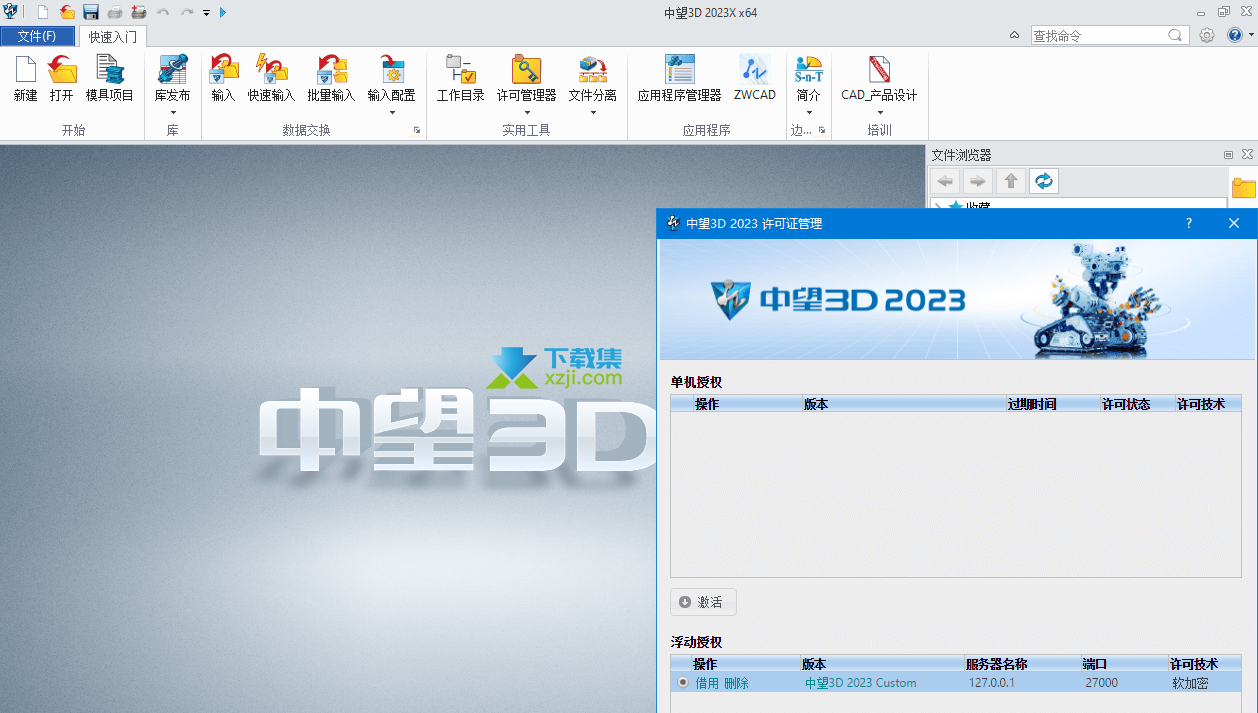The width and height of the screenshot is (1258, 713).
Task: Click Open folder in quick access toolbar
Action: pyautogui.click(x=67, y=12)
